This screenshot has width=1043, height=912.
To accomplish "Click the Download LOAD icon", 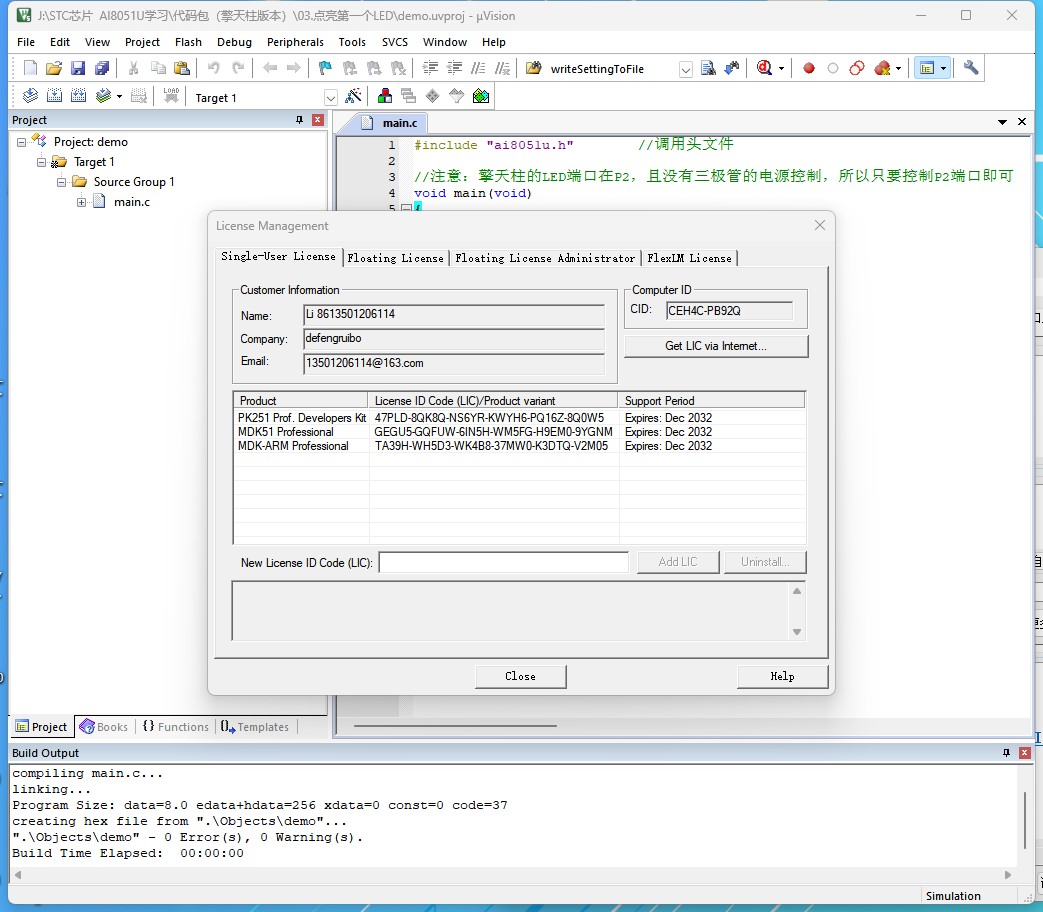I will pyautogui.click(x=171, y=96).
